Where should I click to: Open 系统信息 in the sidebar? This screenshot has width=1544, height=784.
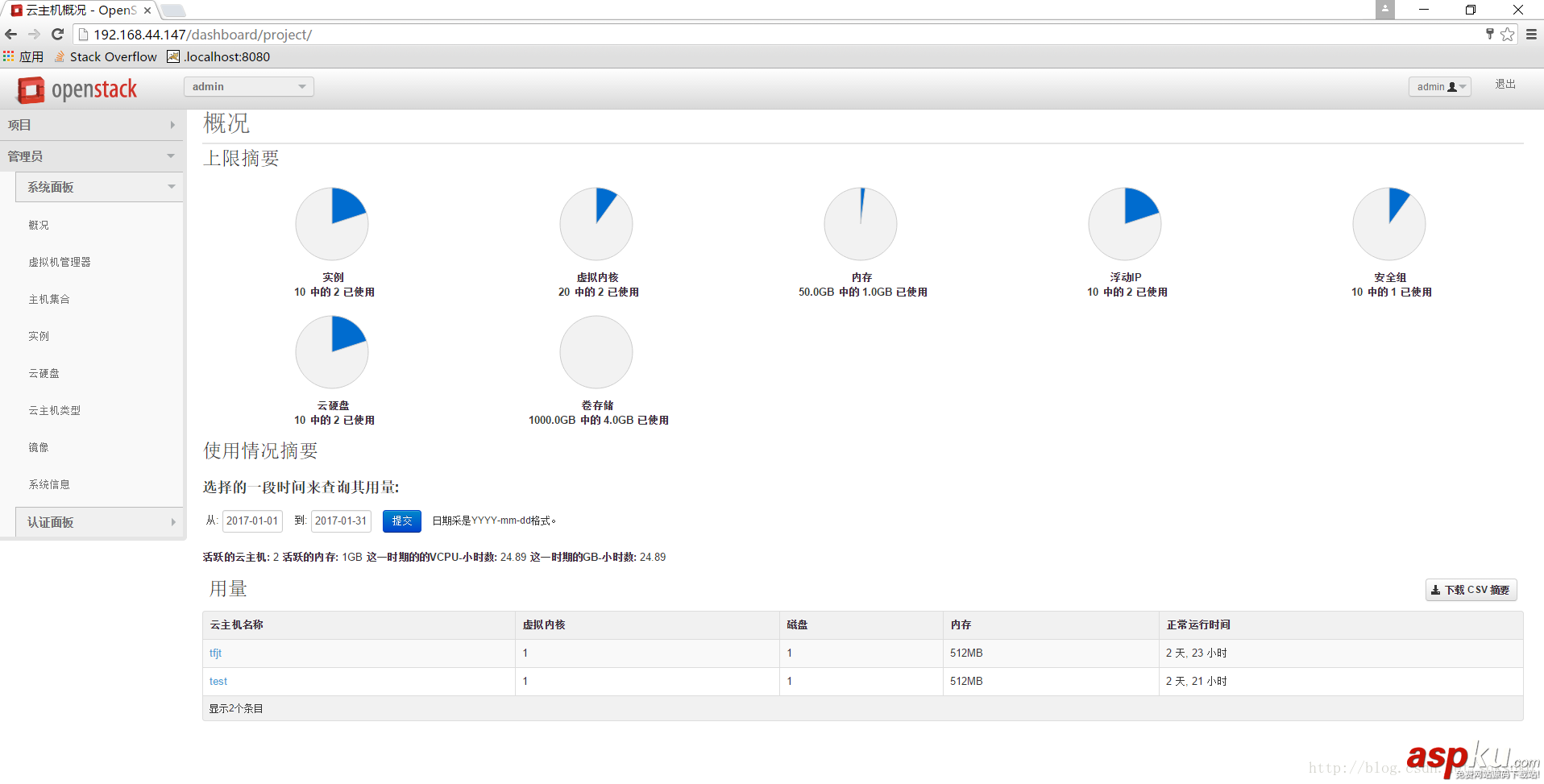tap(49, 484)
